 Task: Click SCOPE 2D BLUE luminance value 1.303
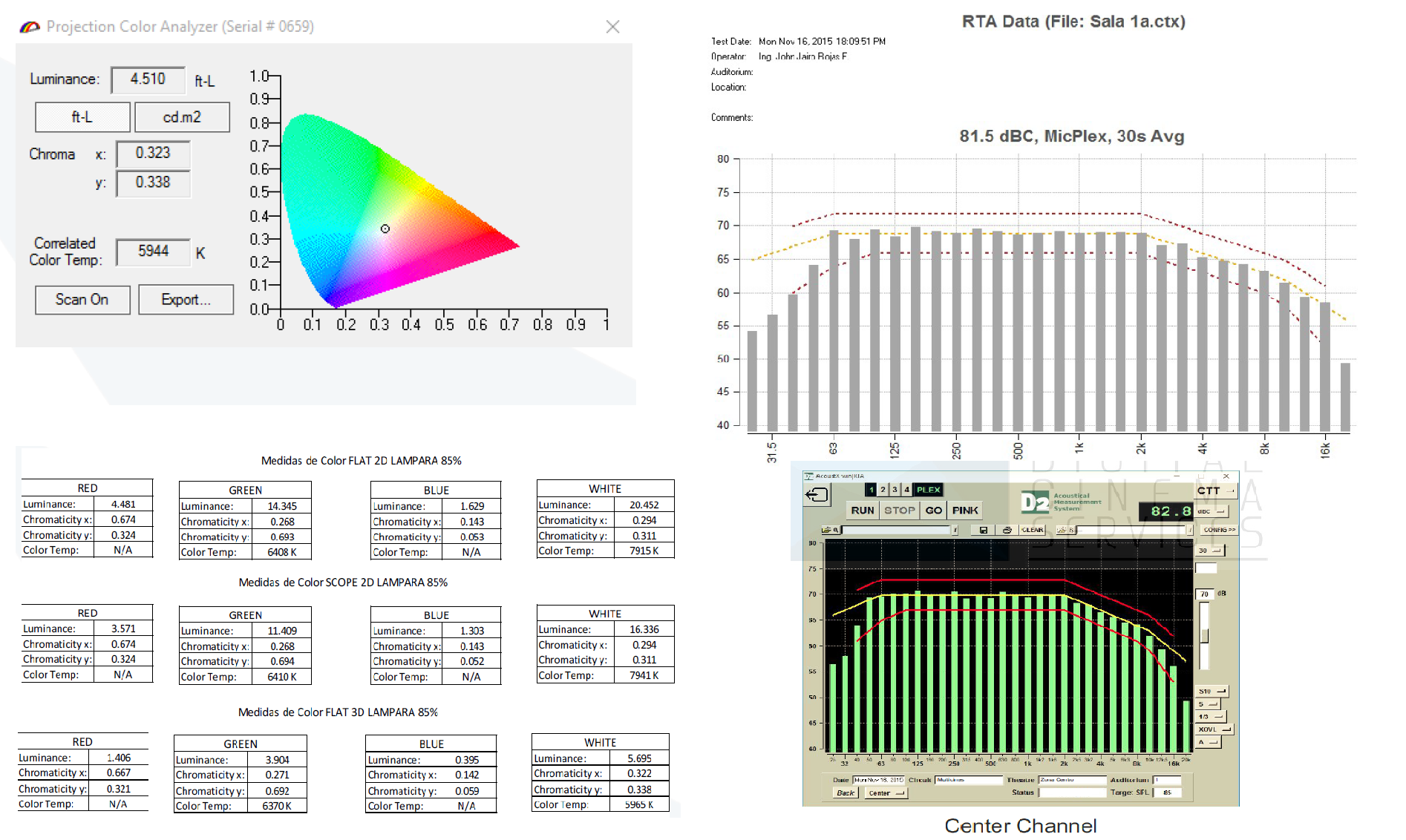[472, 631]
